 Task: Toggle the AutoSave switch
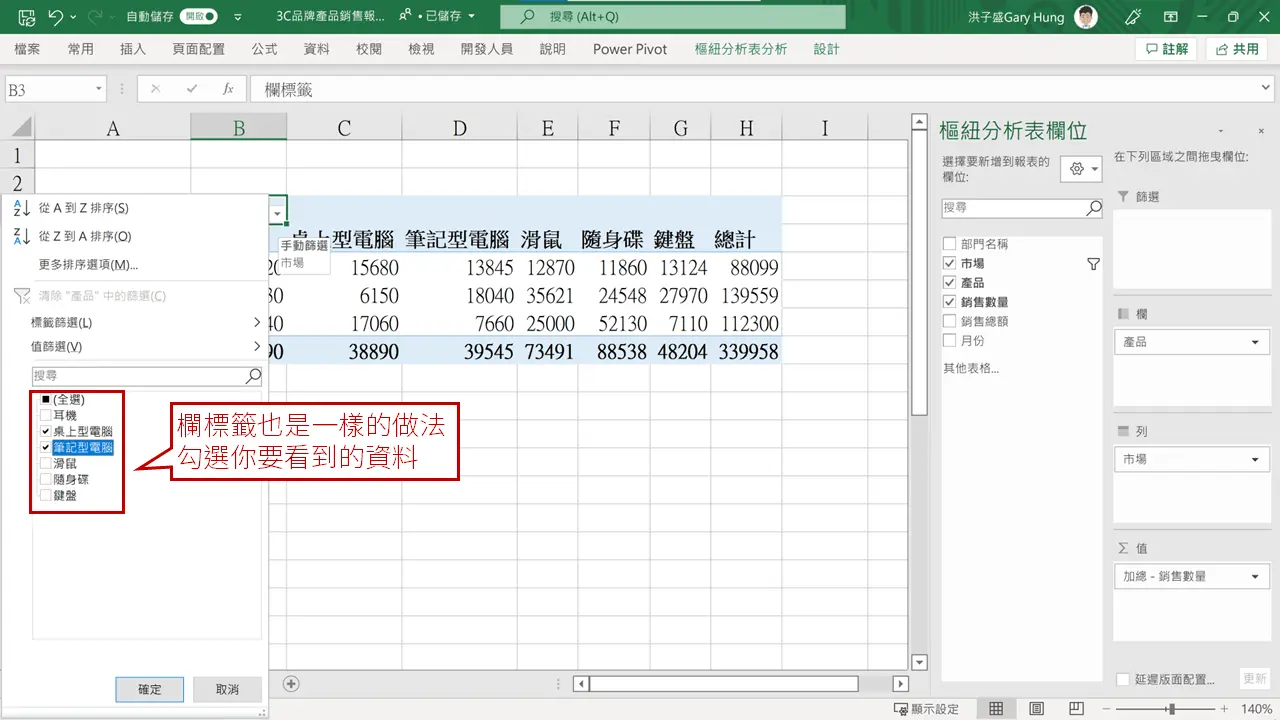198,17
